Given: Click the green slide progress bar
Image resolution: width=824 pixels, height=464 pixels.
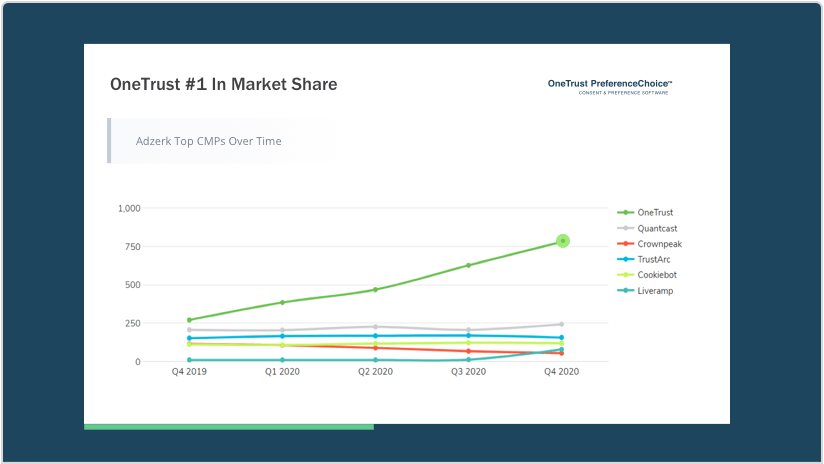Looking at the screenshot, I should coord(229,427).
